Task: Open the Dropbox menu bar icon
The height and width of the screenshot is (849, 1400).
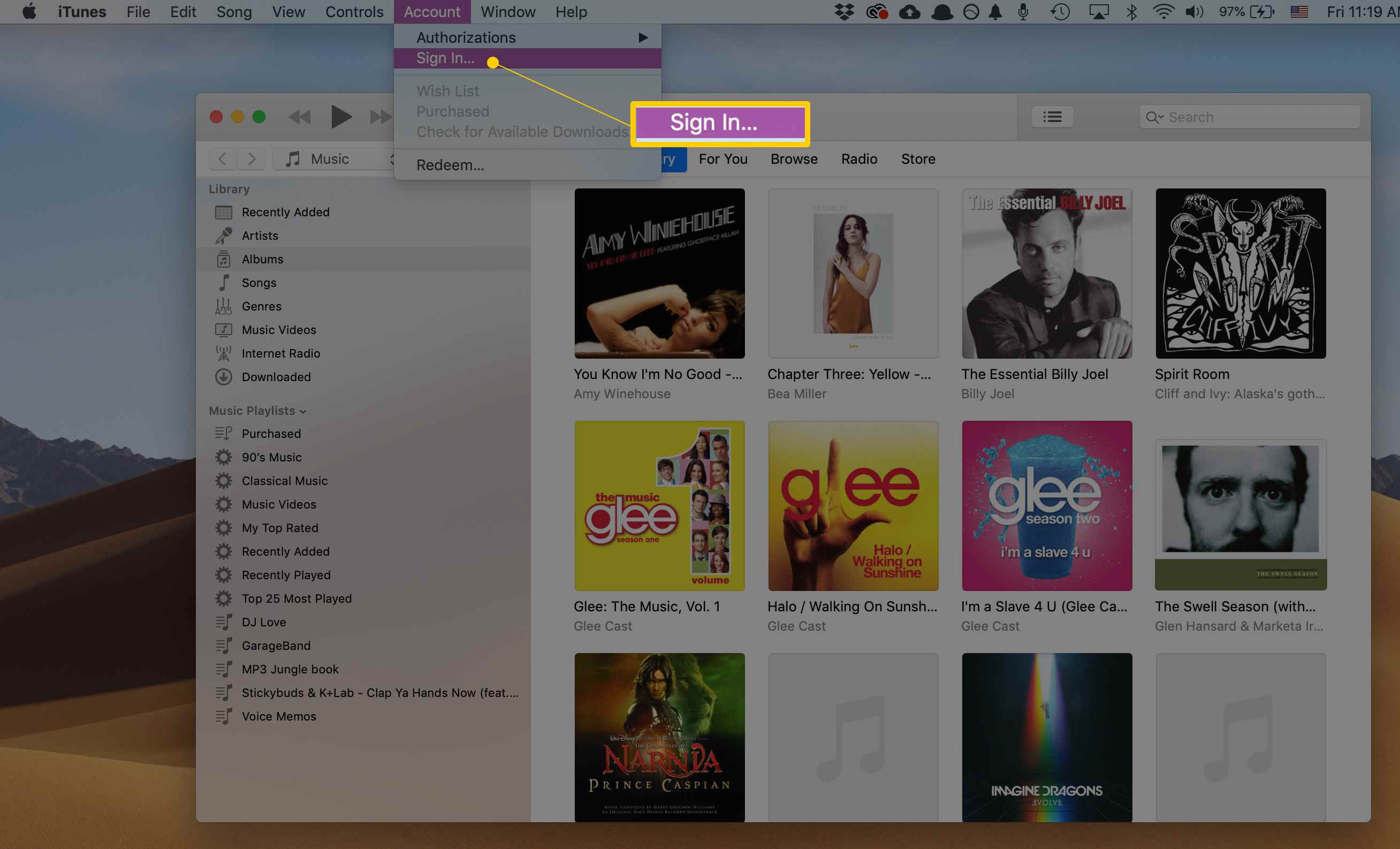Action: pos(844,11)
